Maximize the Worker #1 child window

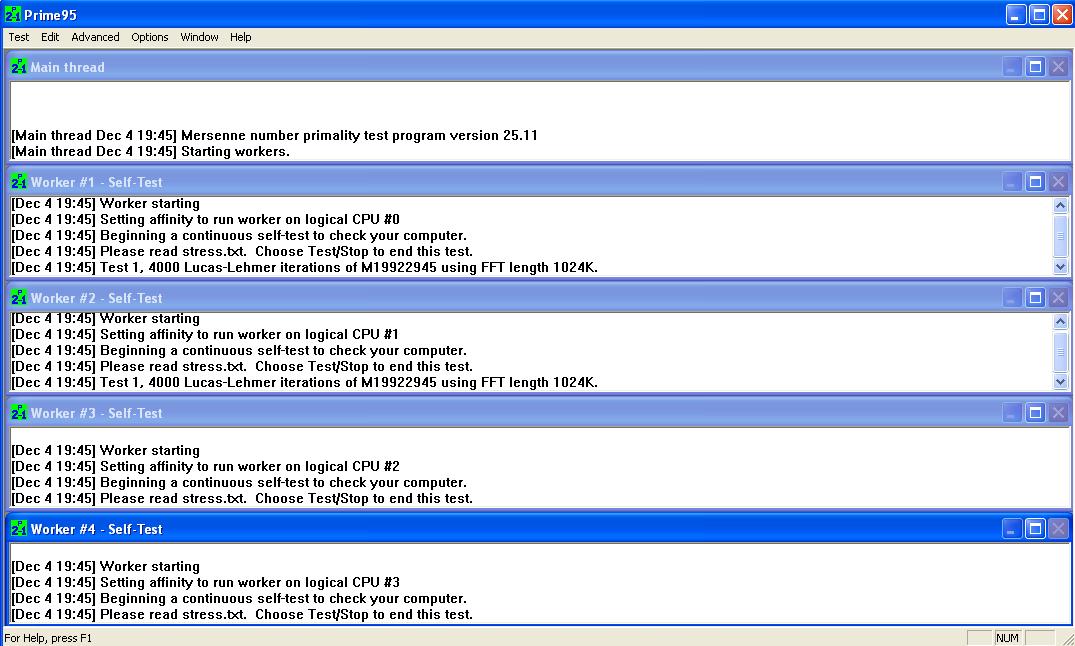1035,182
